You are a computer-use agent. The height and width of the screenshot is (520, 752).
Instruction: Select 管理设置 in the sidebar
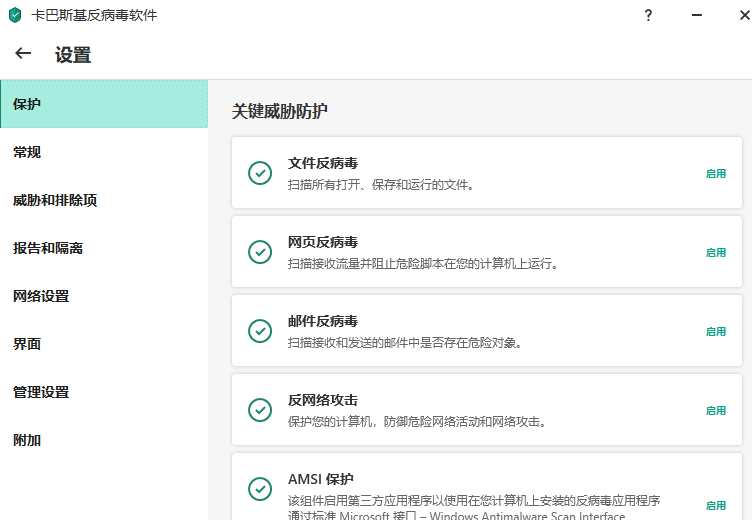(104, 392)
